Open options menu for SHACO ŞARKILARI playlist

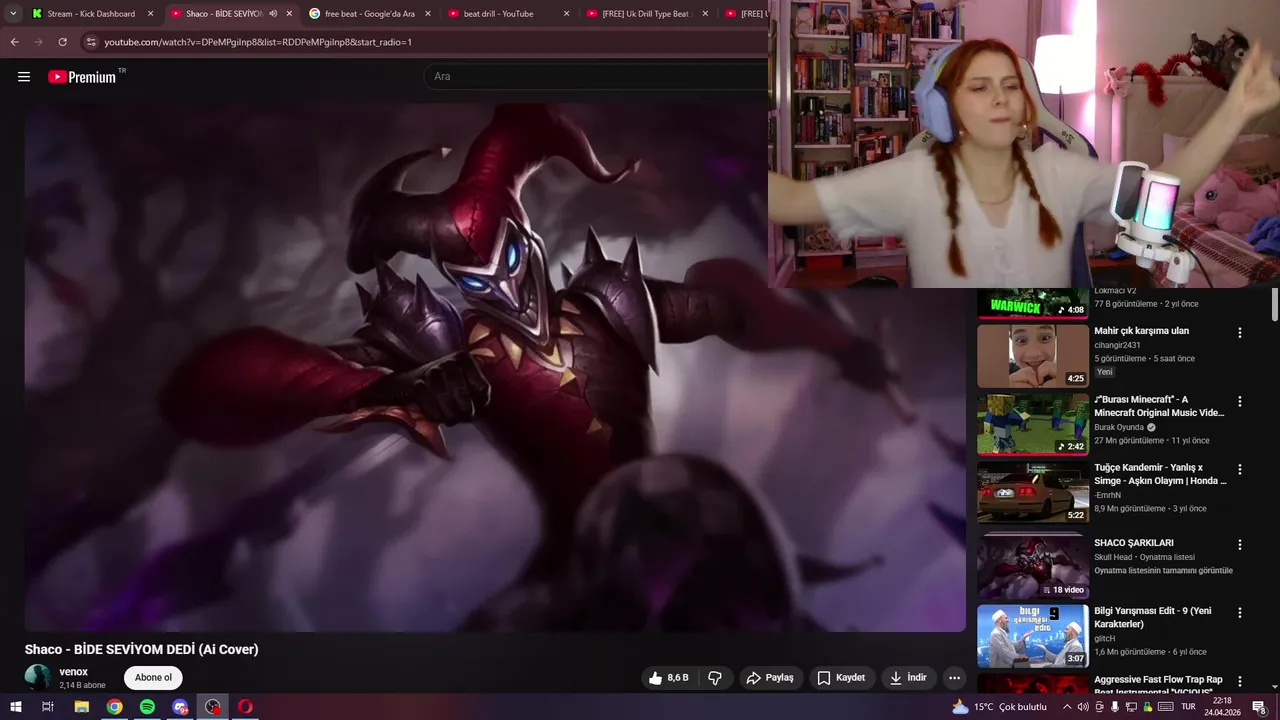point(1240,545)
